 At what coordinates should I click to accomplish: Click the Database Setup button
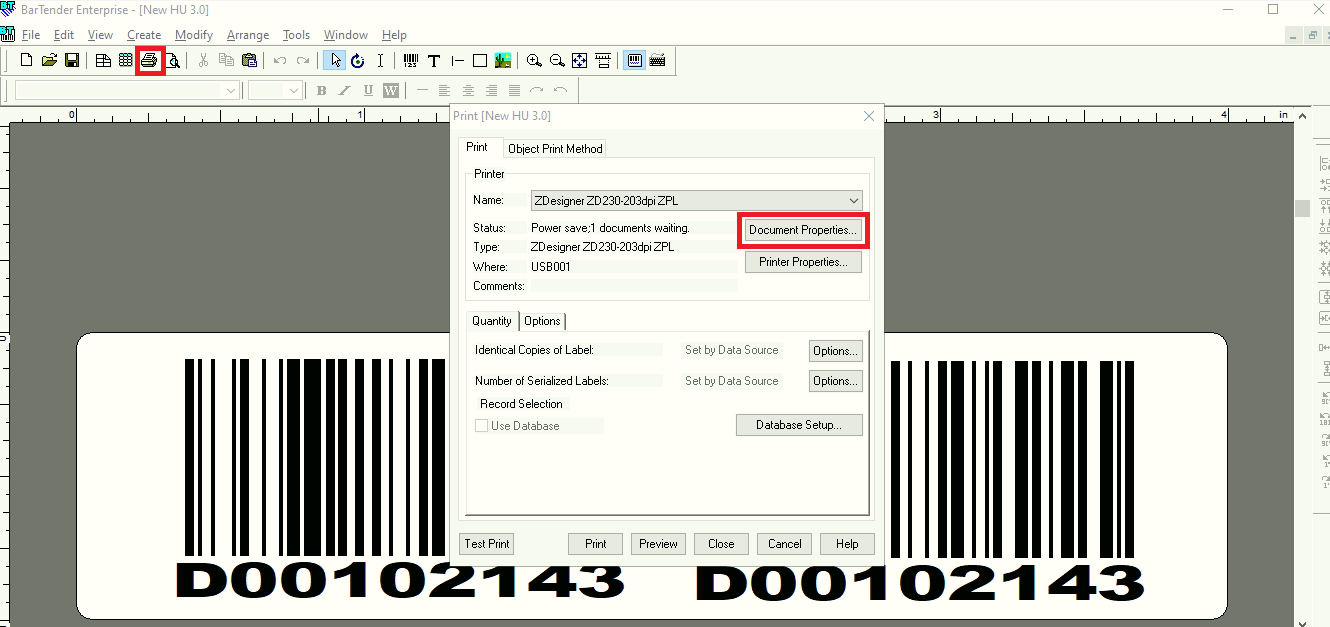click(x=799, y=425)
